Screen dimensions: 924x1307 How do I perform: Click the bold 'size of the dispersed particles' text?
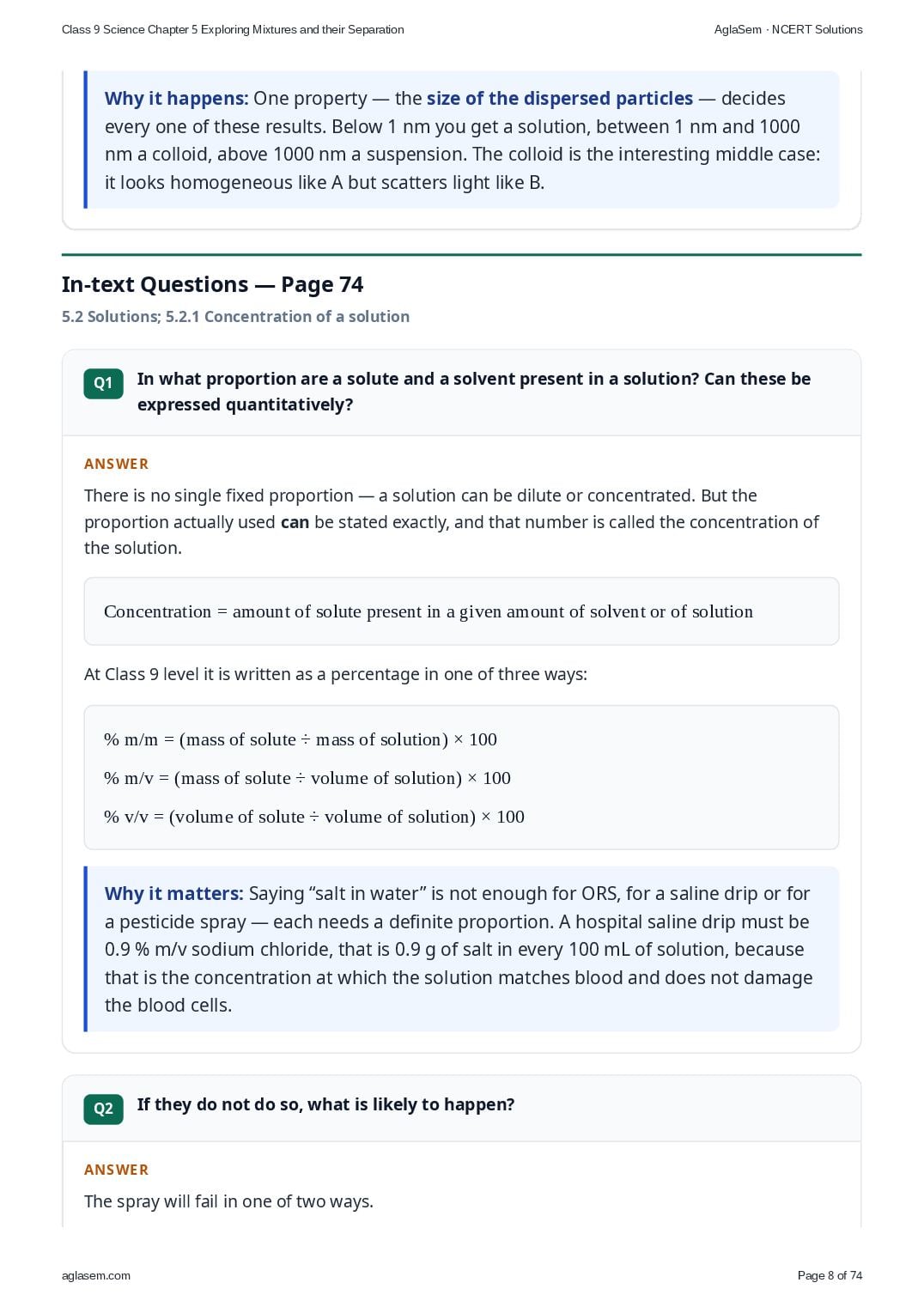[560, 98]
